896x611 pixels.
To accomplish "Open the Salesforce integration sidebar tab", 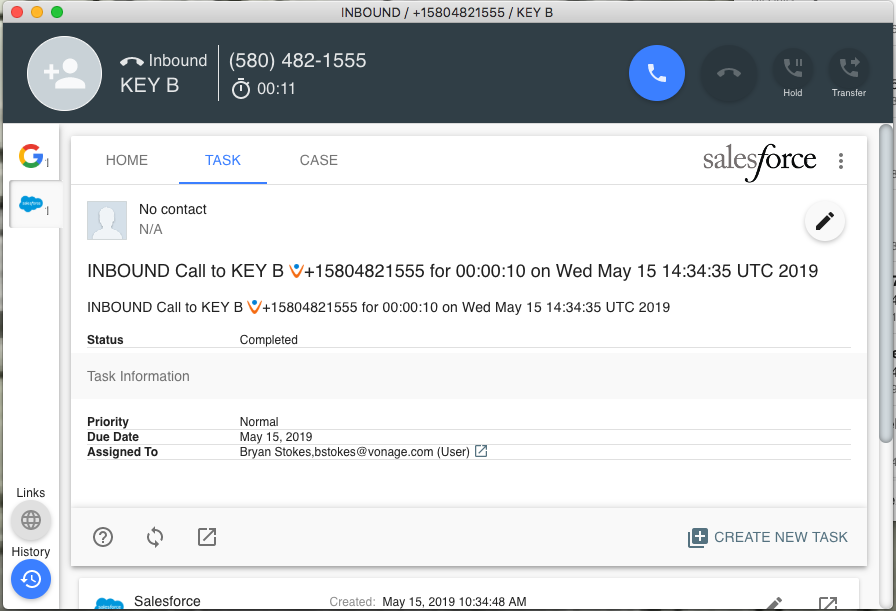I will tap(33, 204).
